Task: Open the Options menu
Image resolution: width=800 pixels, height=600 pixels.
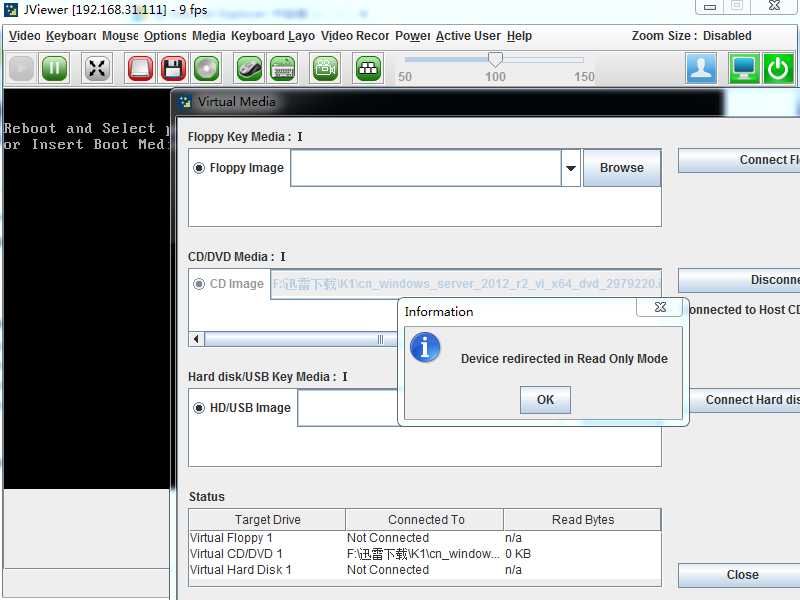Action: pyautogui.click(x=164, y=36)
